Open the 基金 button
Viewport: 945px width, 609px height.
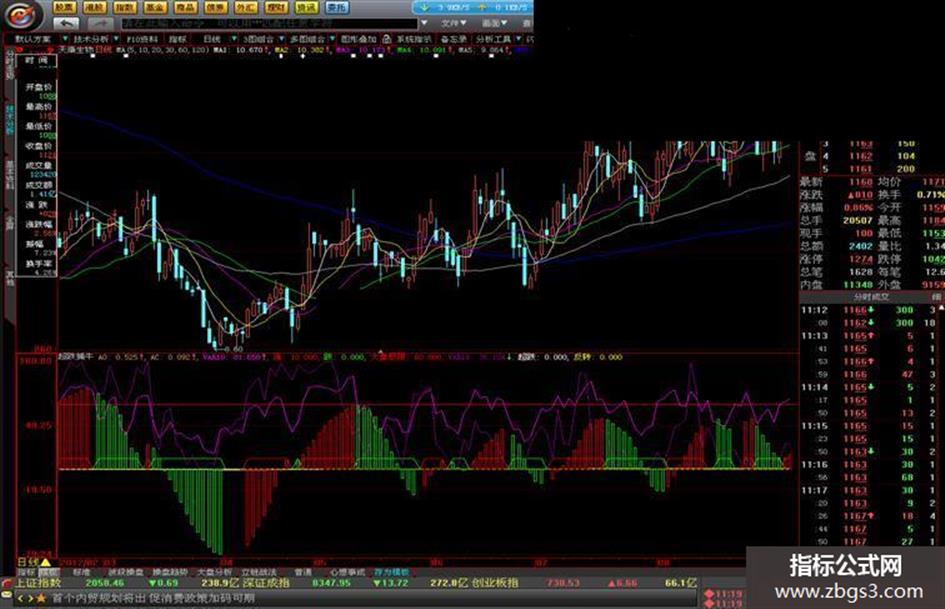coord(154,7)
